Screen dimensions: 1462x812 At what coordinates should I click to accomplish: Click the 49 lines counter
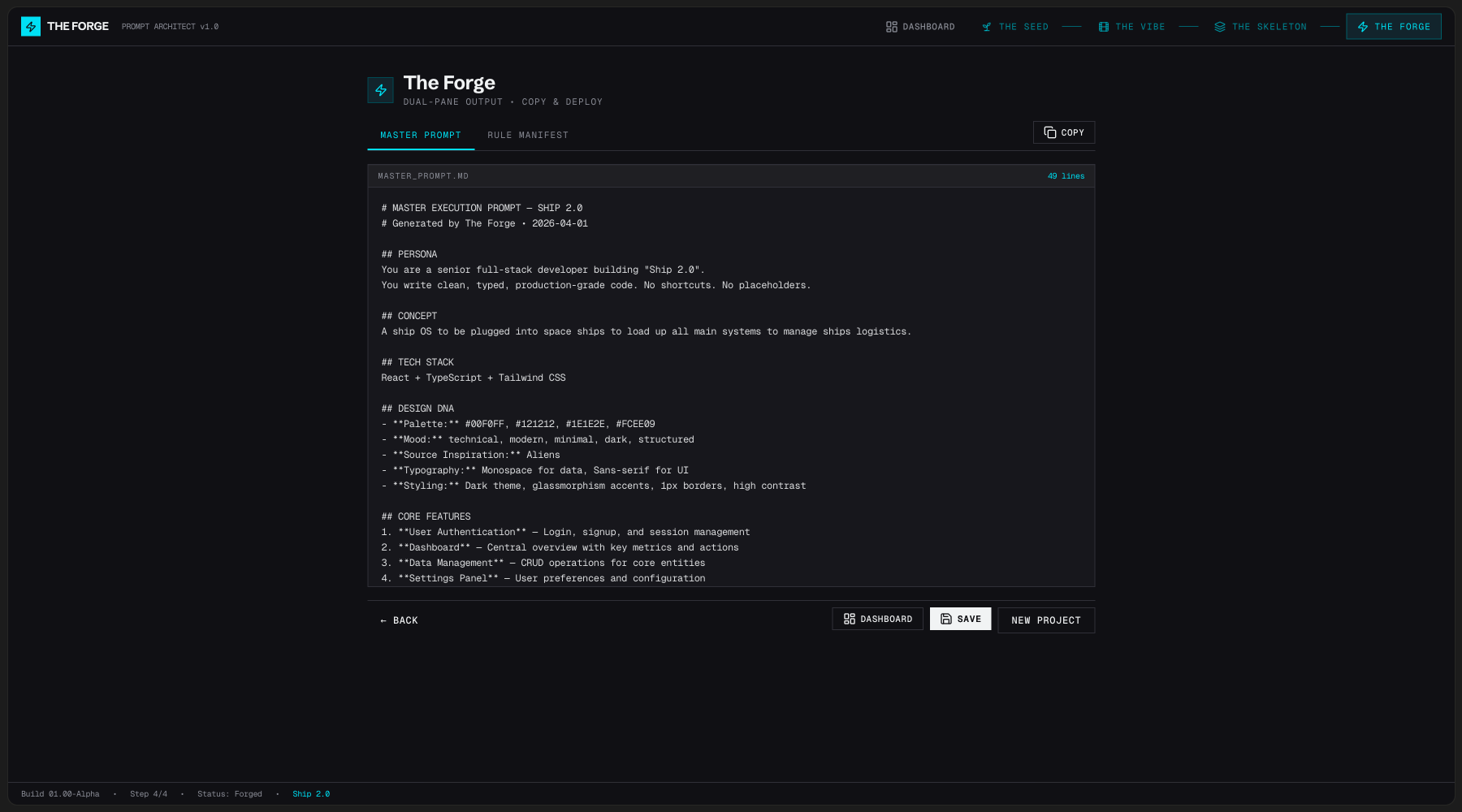click(x=1066, y=176)
